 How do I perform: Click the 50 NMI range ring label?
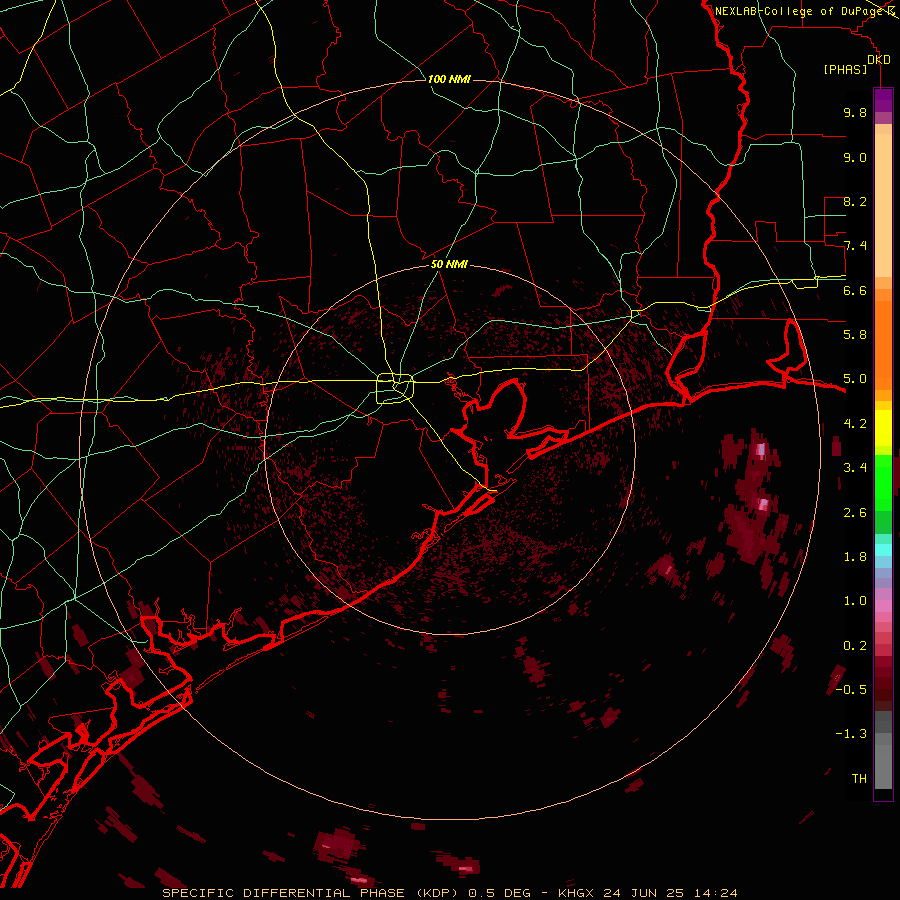(x=449, y=264)
